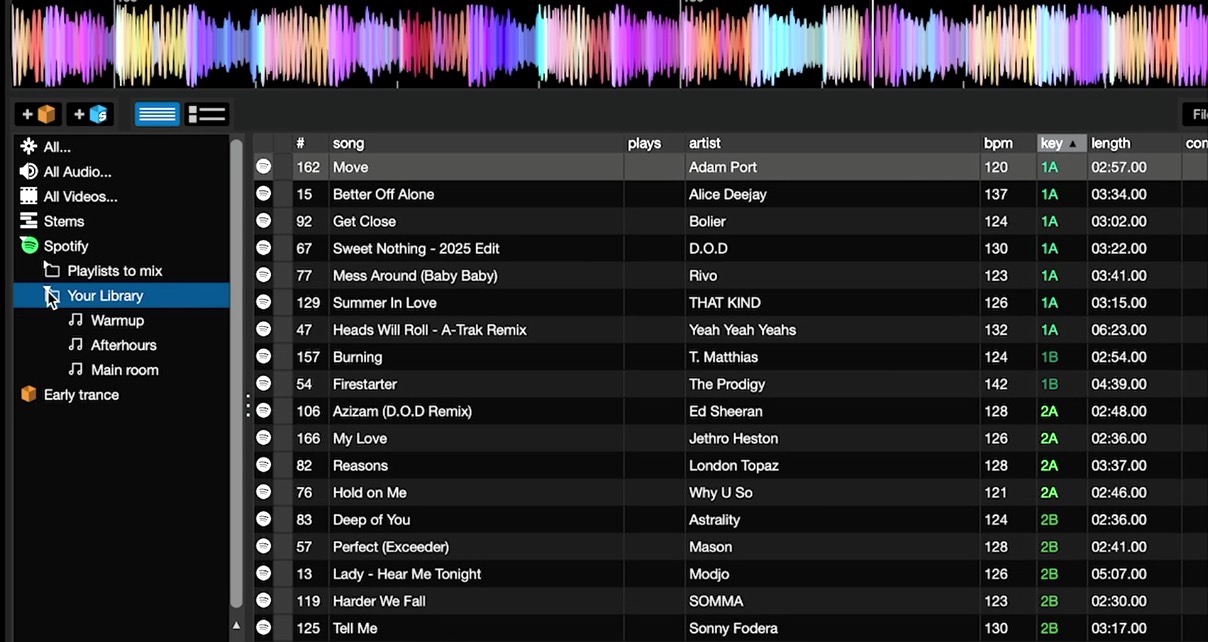Click Spotify icon beside Perfect (Exceeder)
1208x642 pixels.
(x=263, y=546)
